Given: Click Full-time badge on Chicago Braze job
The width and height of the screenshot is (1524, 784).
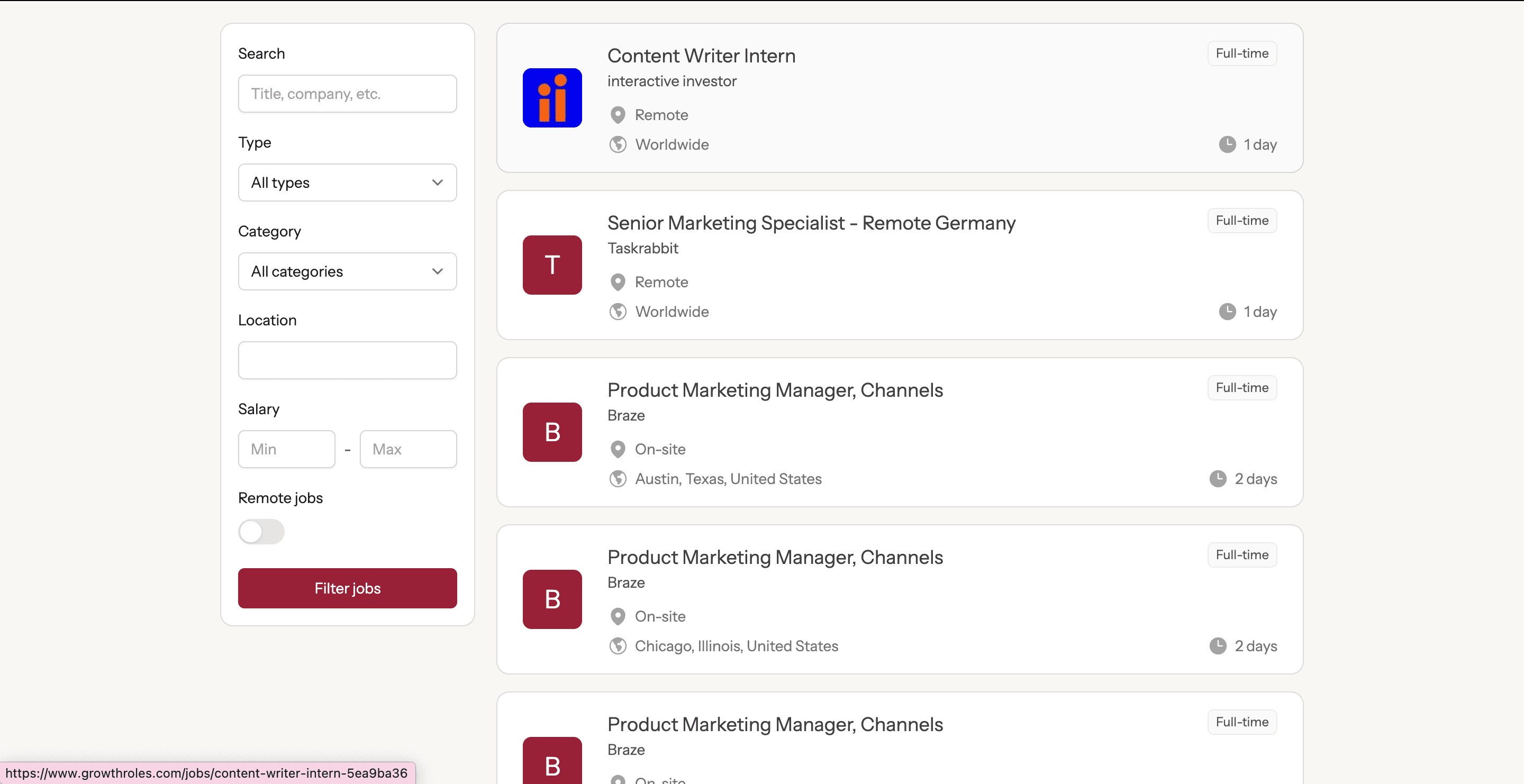Looking at the screenshot, I should click(x=1242, y=554).
